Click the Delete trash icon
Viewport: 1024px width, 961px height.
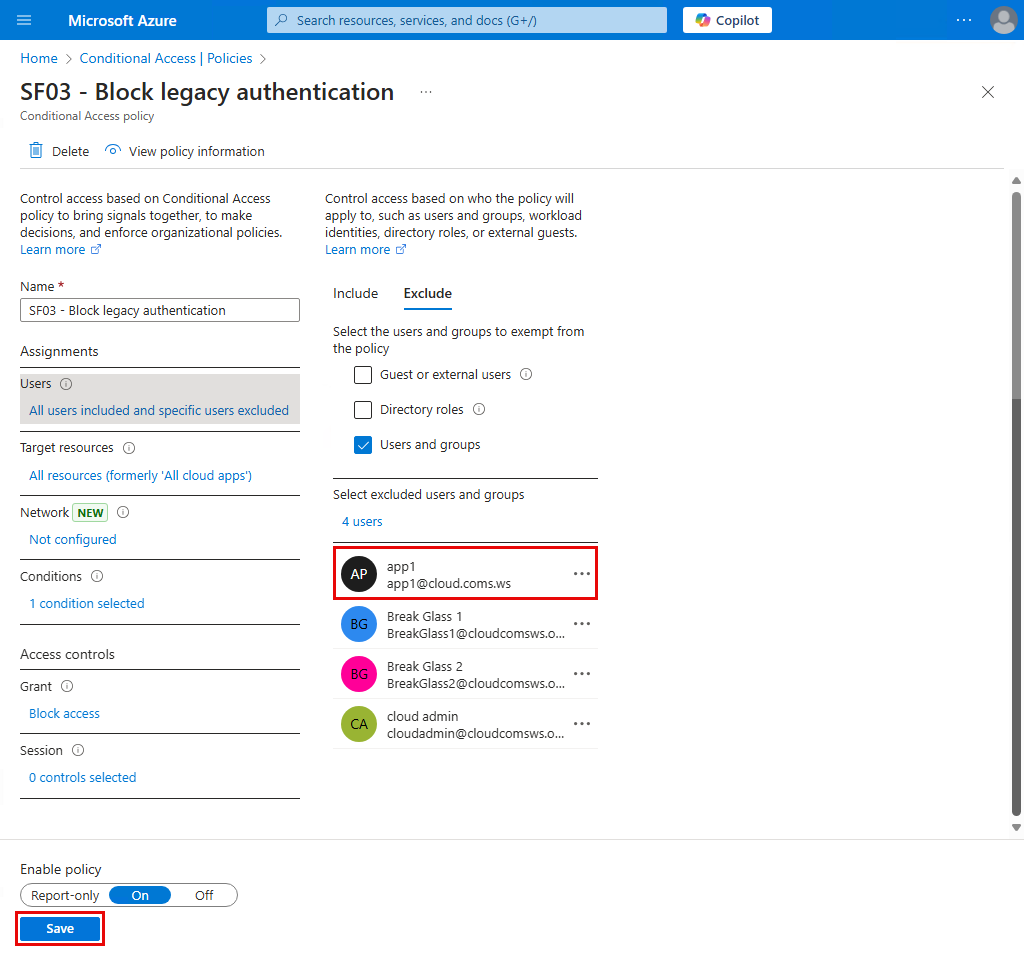(x=36, y=151)
